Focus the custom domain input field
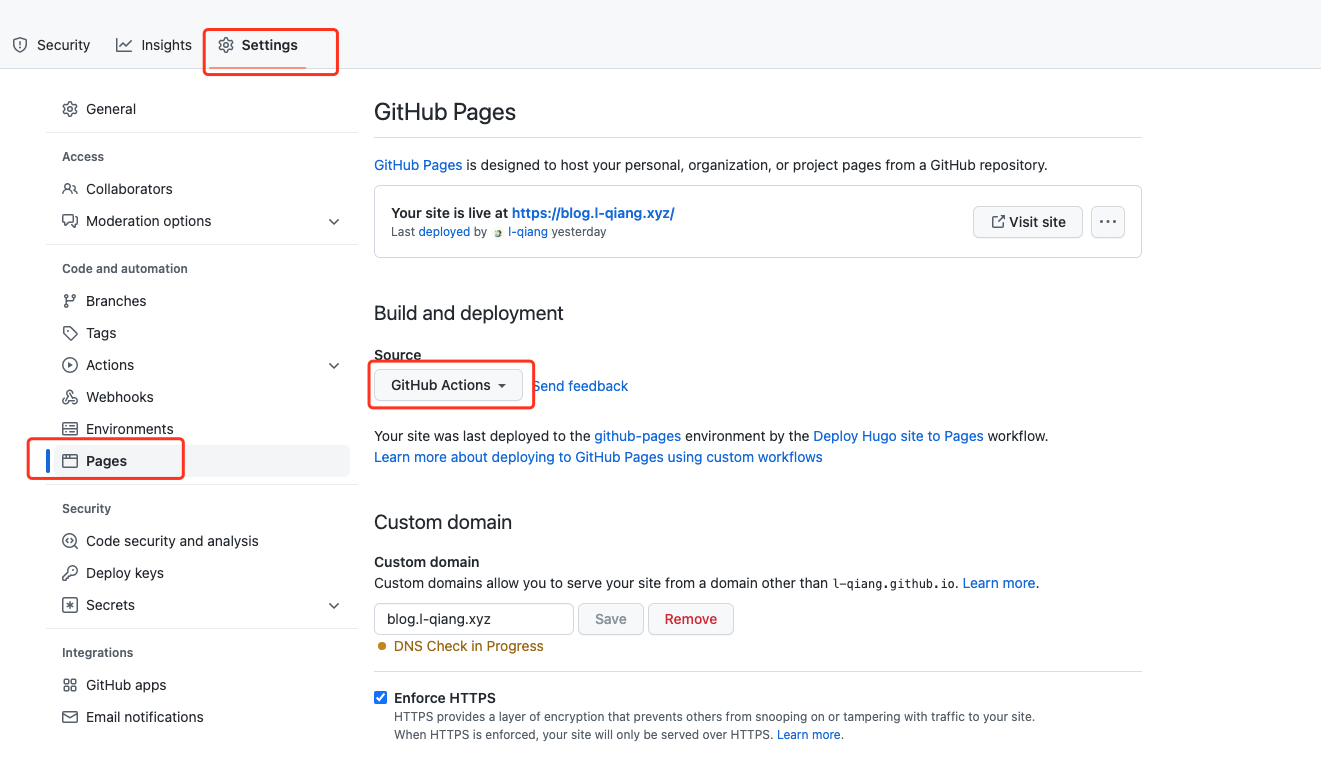The height and width of the screenshot is (773, 1321). [474, 619]
